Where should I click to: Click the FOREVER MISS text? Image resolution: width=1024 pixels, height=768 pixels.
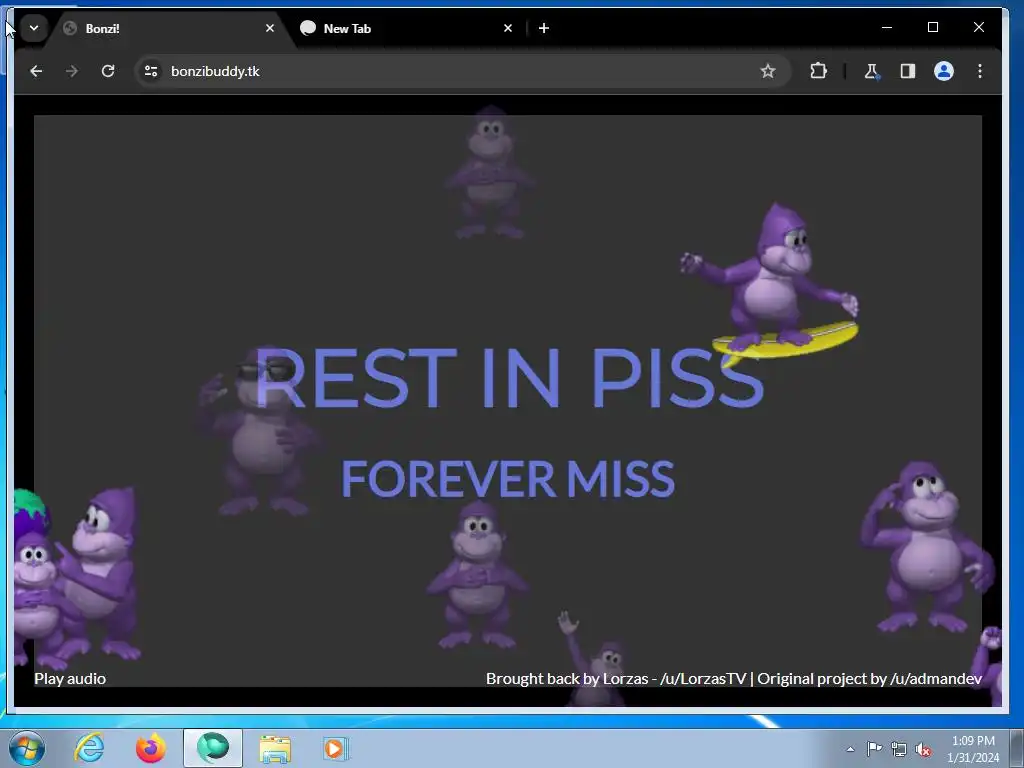pyautogui.click(x=508, y=479)
